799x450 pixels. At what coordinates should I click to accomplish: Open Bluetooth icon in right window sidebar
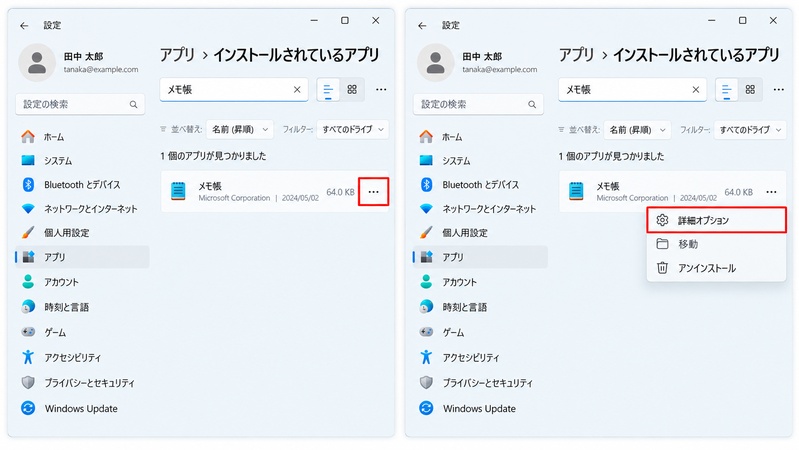(x=426, y=184)
